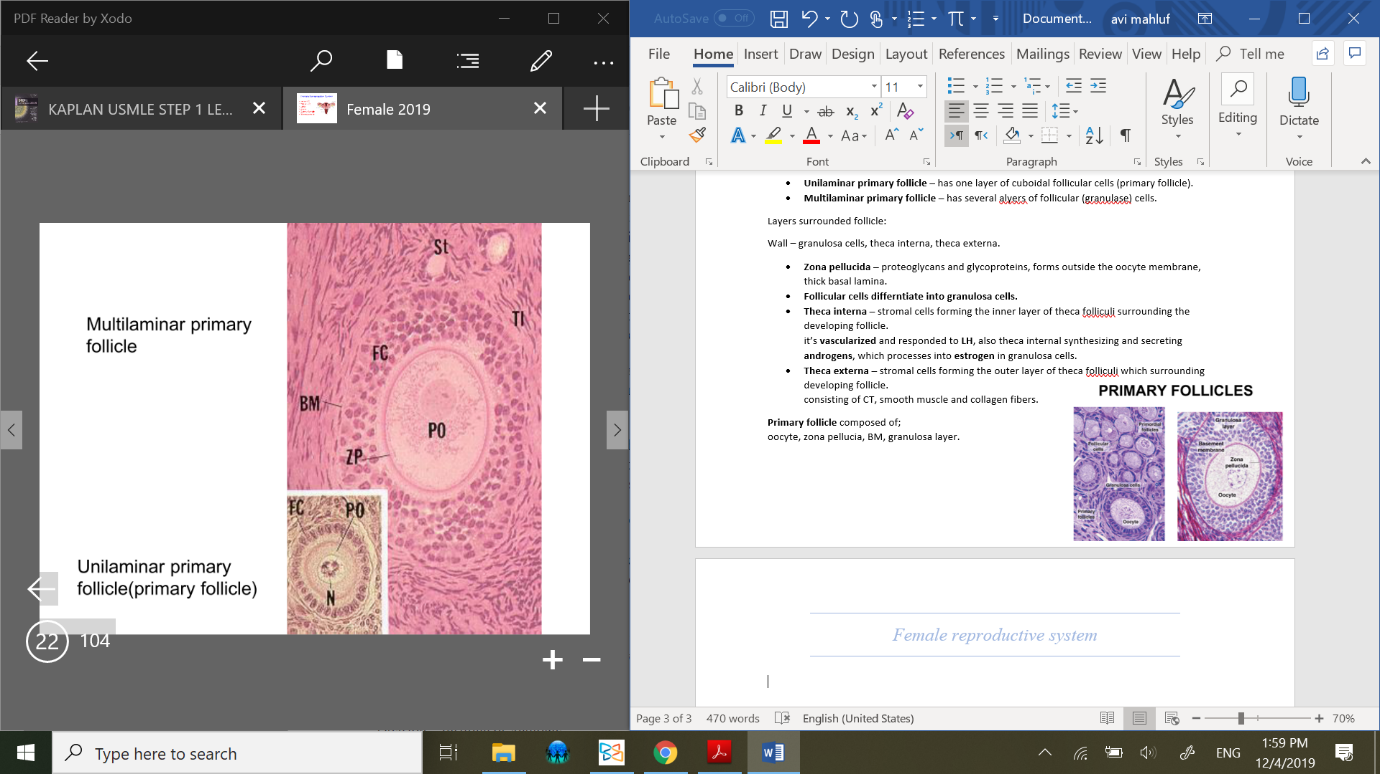Adjust the Word zoom slider
The width and height of the screenshot is (1380, 774).
tap(1241, 718)
